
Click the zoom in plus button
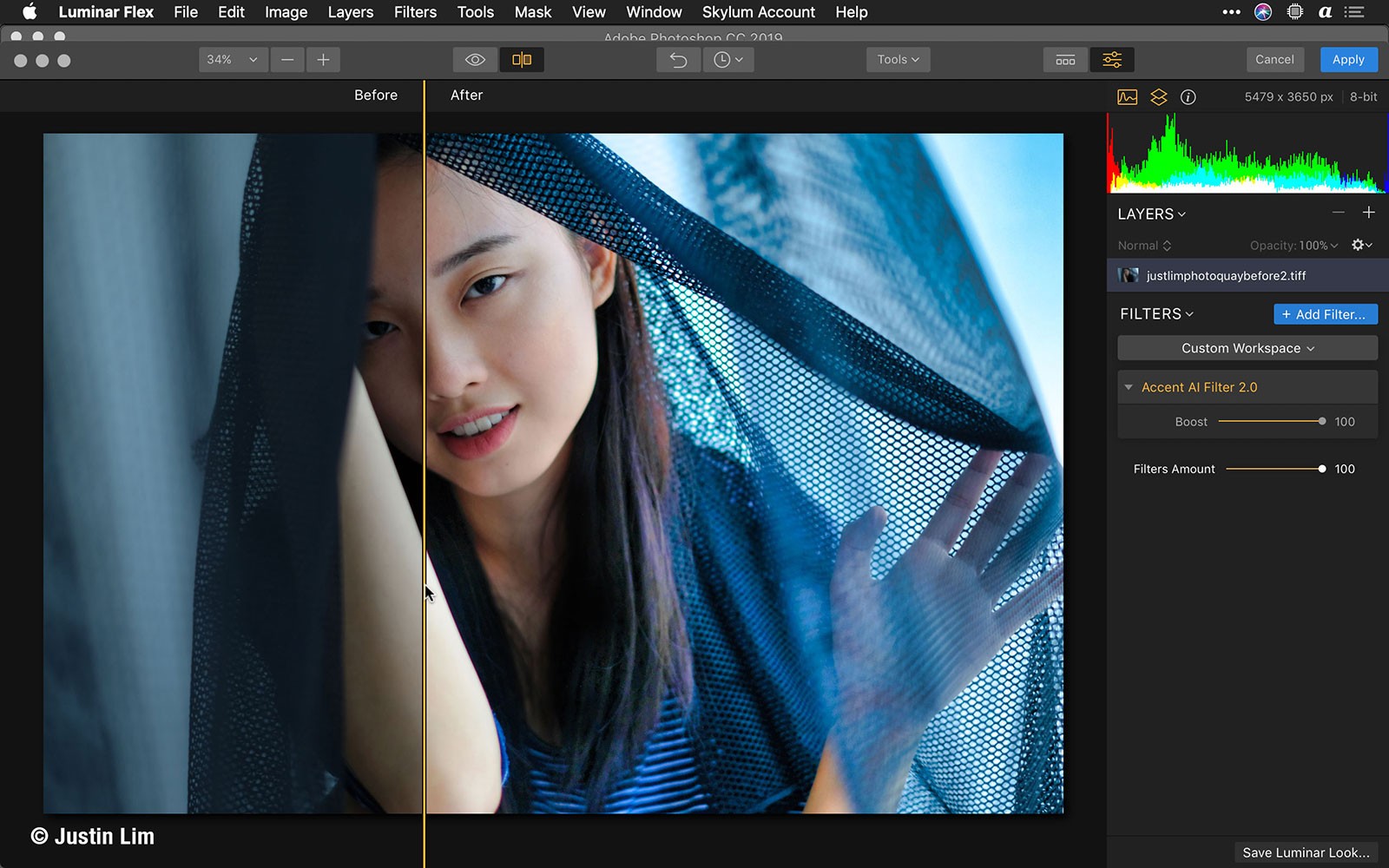pyautogui.click(x=323, y=60)
